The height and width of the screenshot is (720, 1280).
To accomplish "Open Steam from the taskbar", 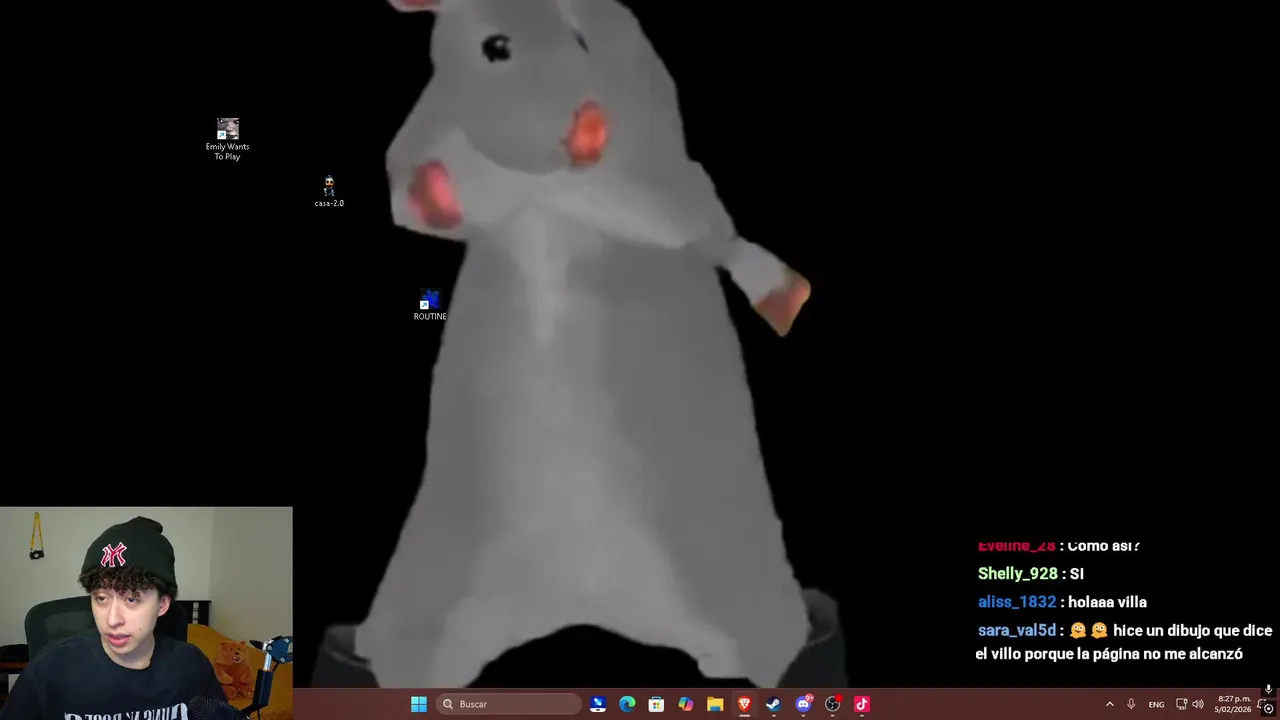I will pyautogui.click(x=773, y=704).
